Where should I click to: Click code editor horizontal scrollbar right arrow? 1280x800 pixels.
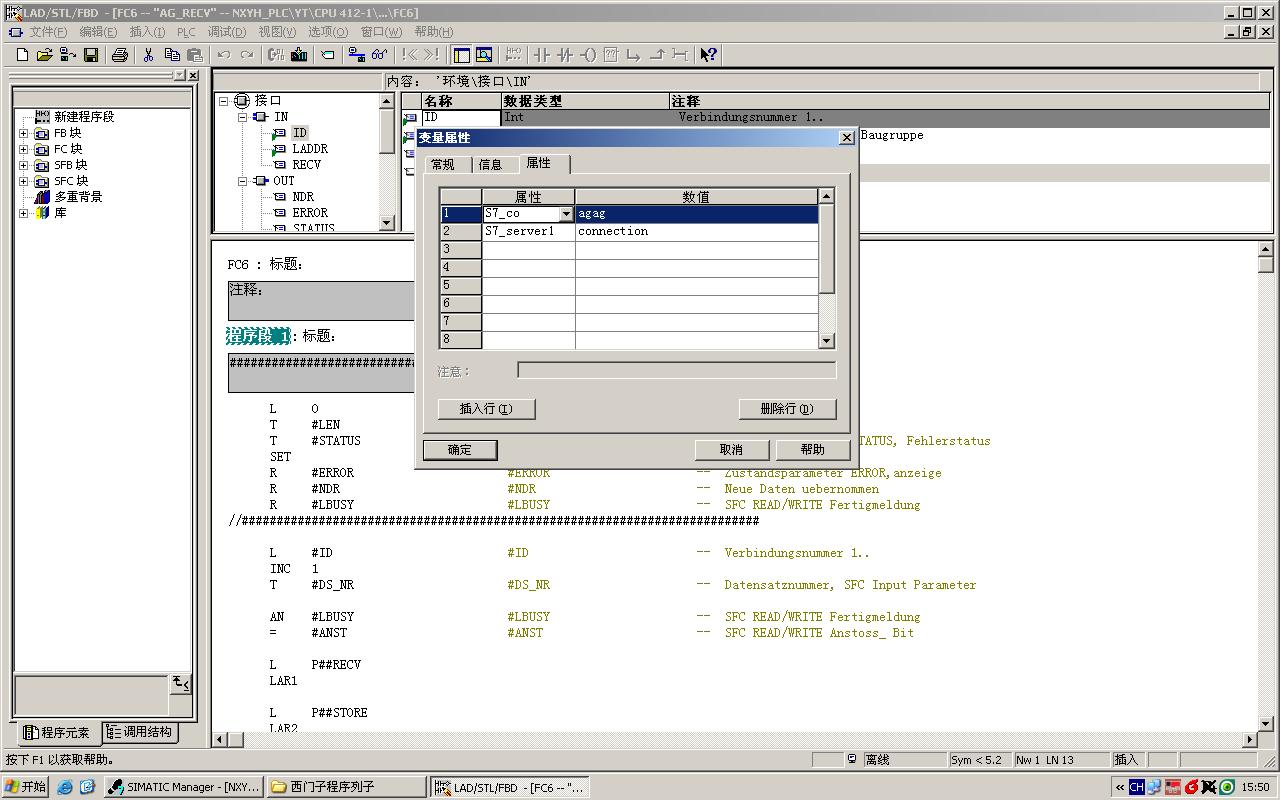point(1249,739)
